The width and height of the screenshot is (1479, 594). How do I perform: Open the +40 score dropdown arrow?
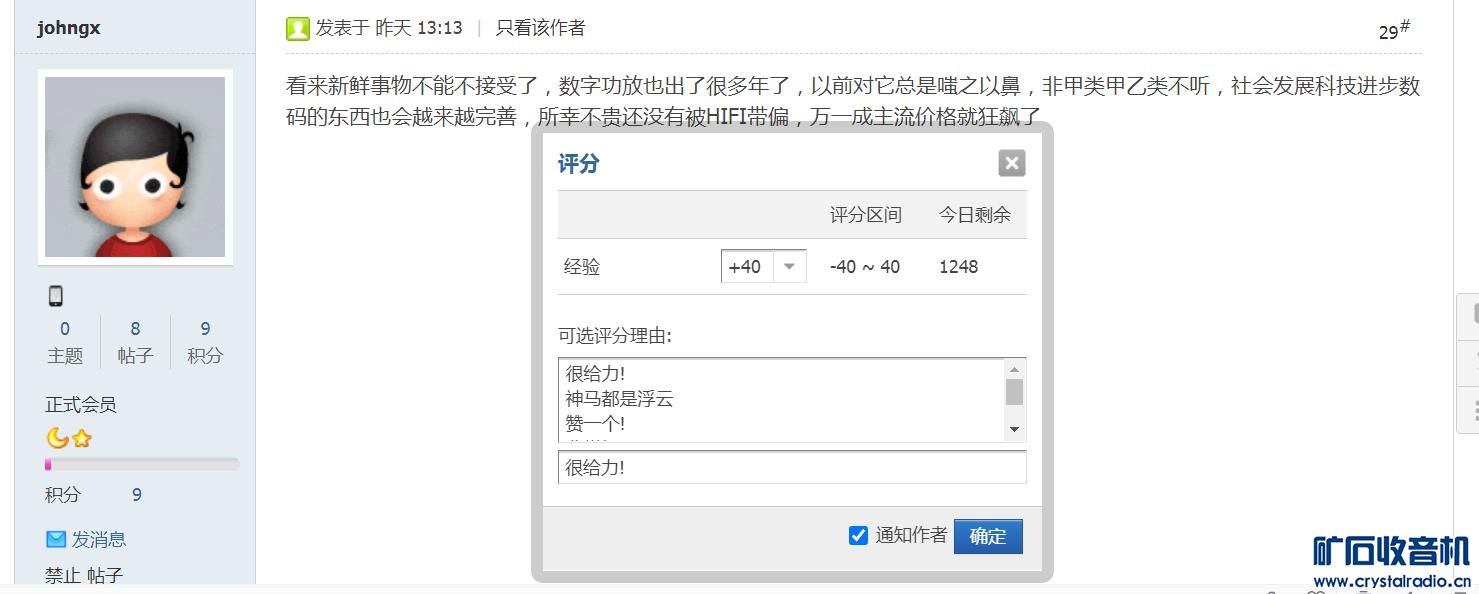pos(789,266)
